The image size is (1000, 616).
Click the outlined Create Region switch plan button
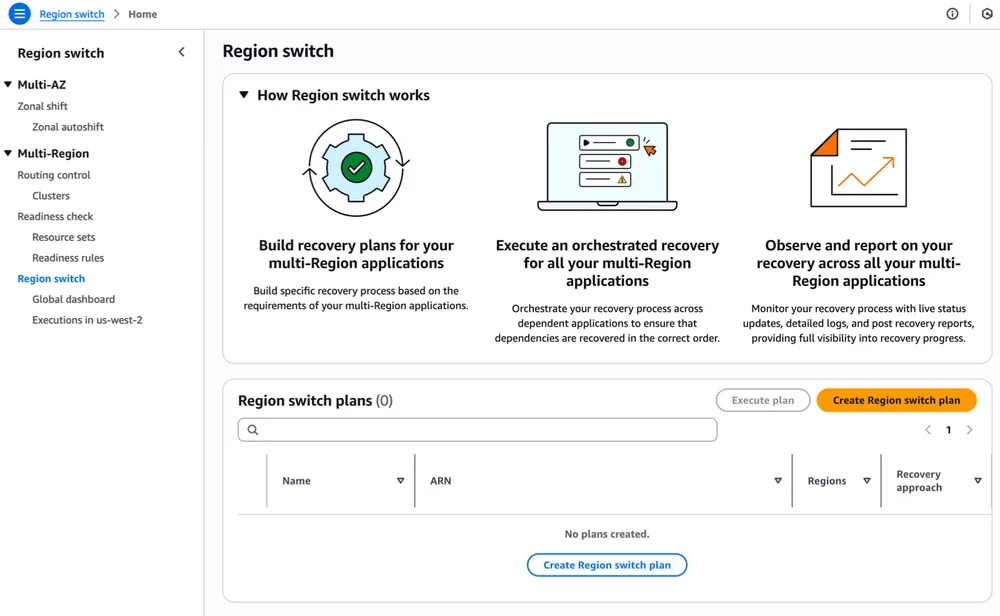click(607, 565)
